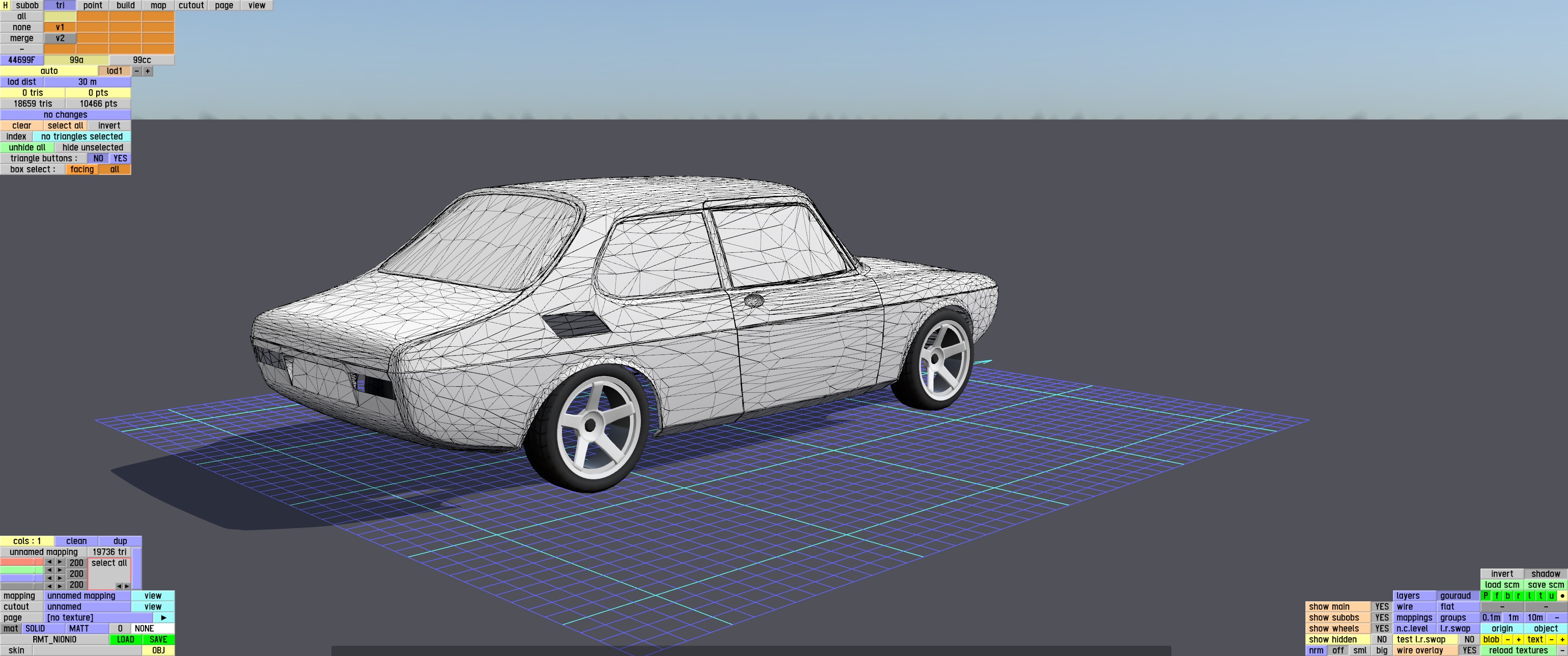This screenshot has width=1568, height=656.
Task: Click the lod minus stepper
Action: (137, 71)
